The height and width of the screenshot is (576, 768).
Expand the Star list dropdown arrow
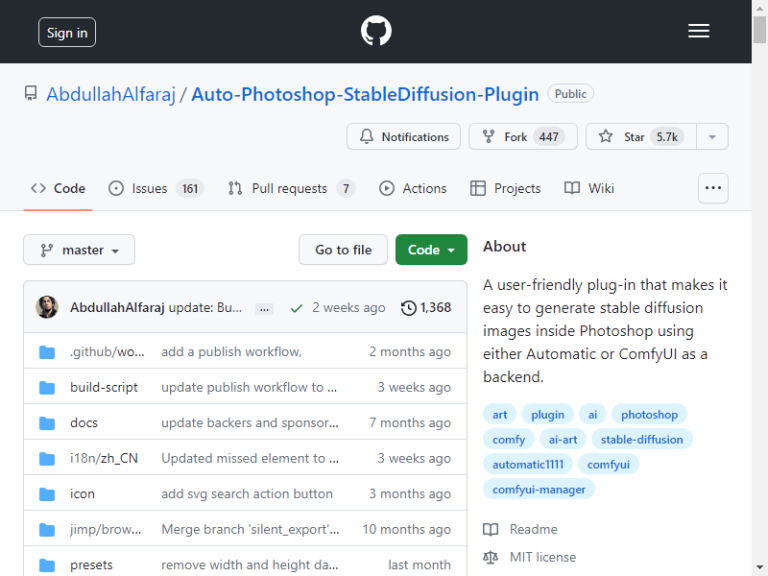[x=712, y=137]
